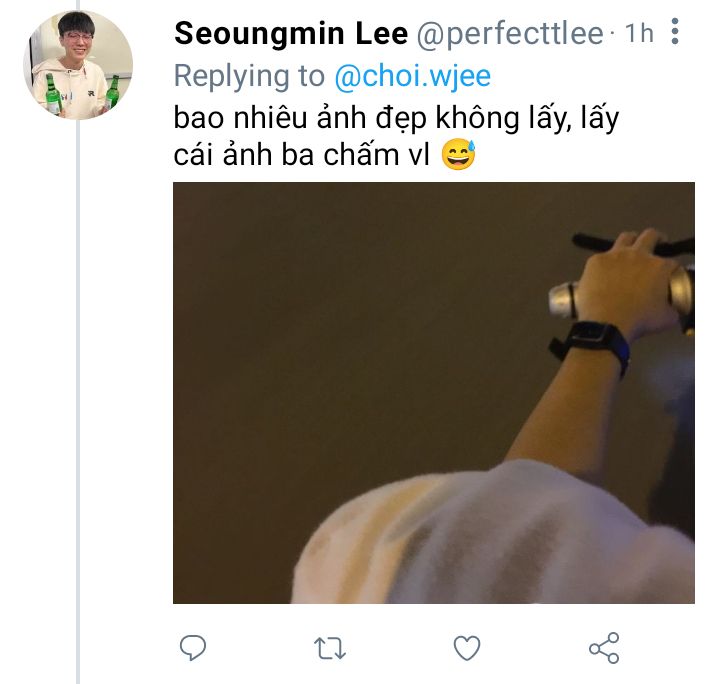Visit the @choi.wjee mention link
716x684 pixels.
pos(412,76)
